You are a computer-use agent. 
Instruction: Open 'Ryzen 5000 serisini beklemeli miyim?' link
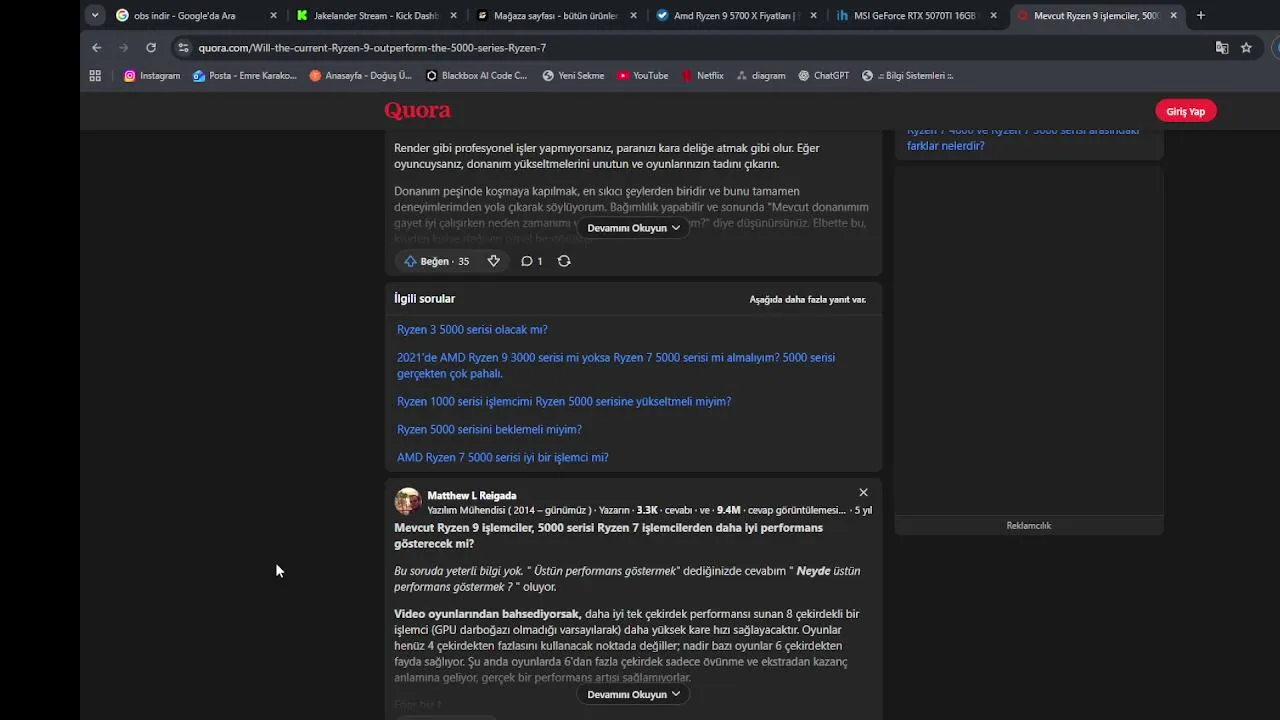[x=489, y=430]
